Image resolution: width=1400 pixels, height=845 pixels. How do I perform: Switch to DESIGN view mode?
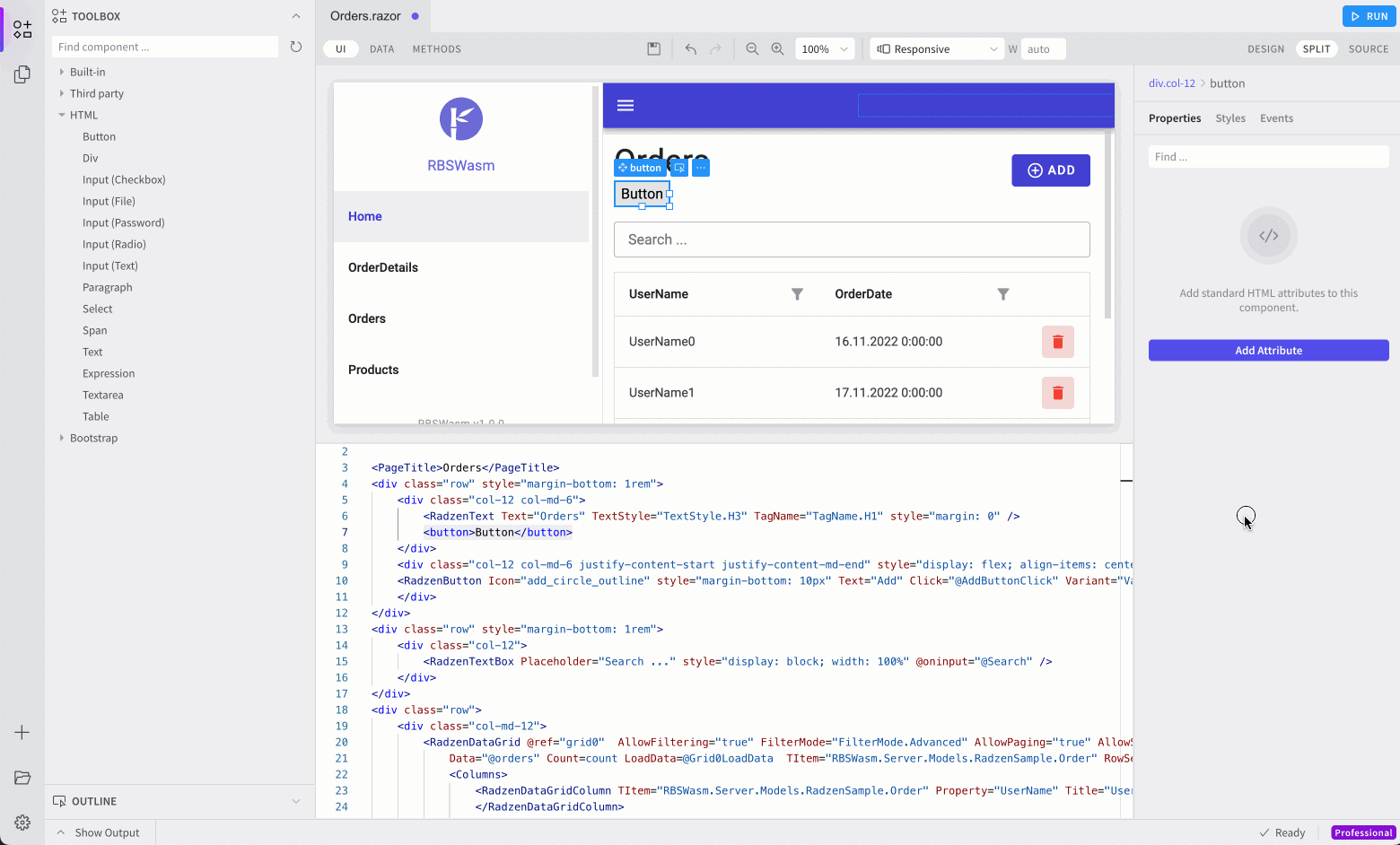click(x=1265, y=49)
